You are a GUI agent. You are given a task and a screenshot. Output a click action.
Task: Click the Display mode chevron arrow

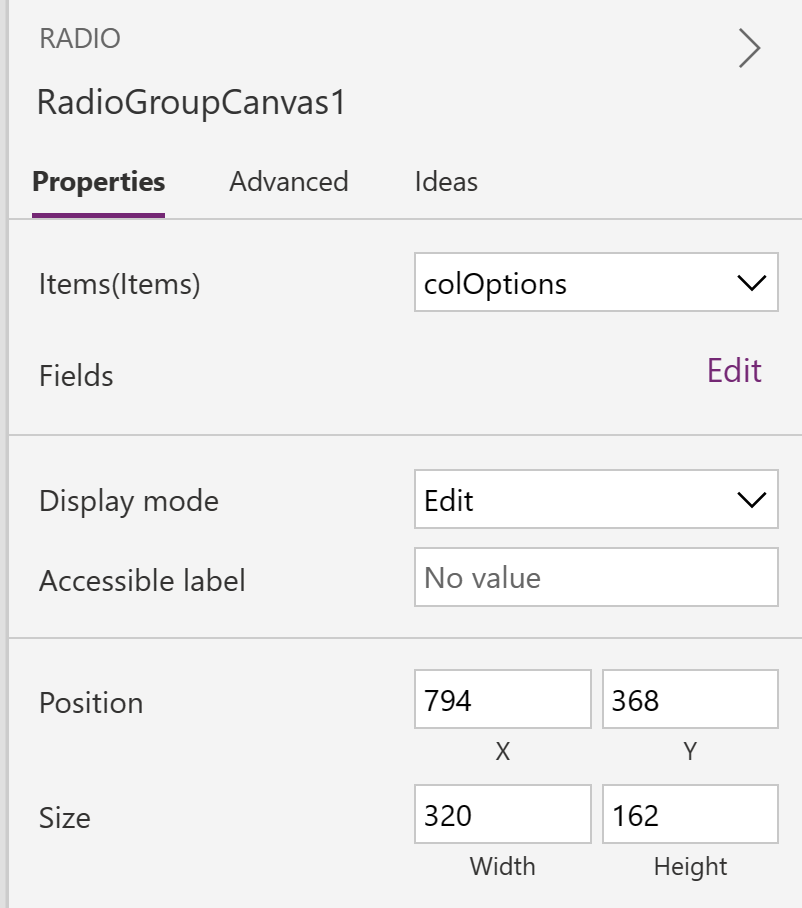751,500
